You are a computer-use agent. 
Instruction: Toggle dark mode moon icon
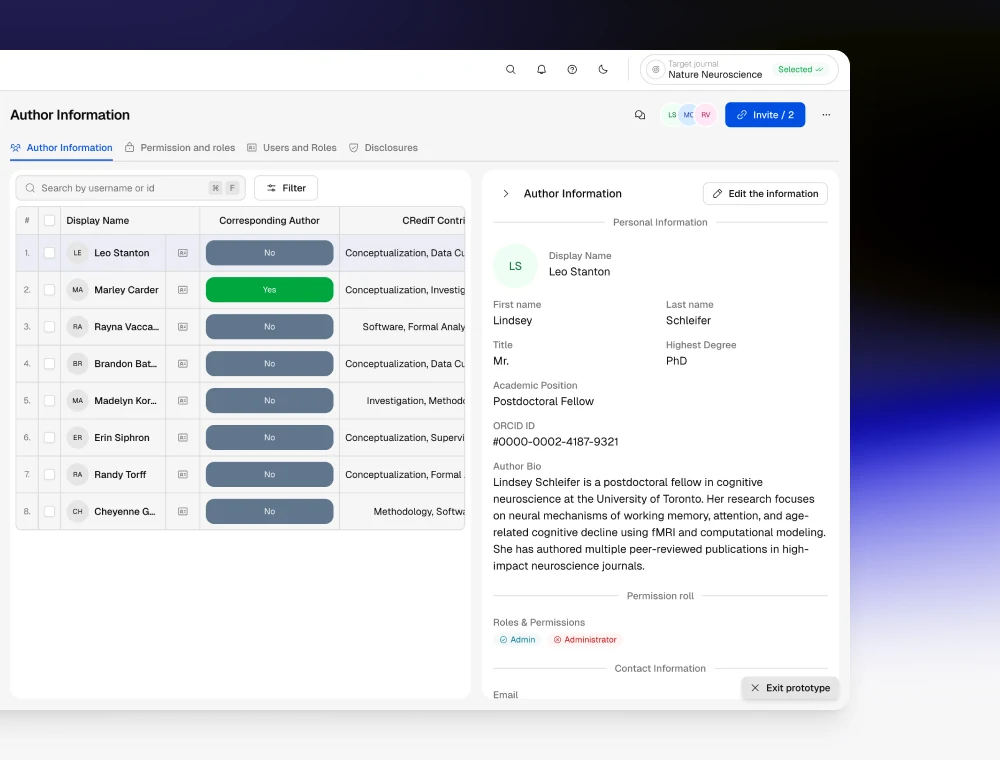coord(603,69)
